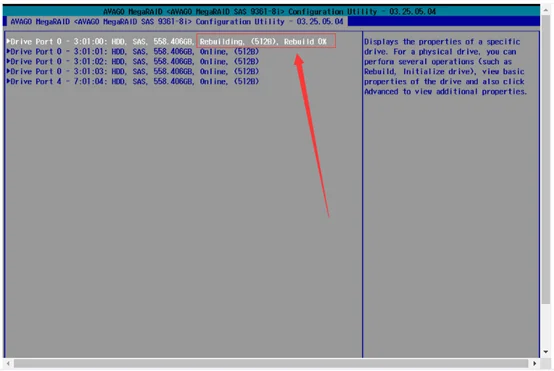This screenshot has height=371, width=554.
Task: Open Drive Port 0 - 3:01:02 entry
Action: [133, 61]
